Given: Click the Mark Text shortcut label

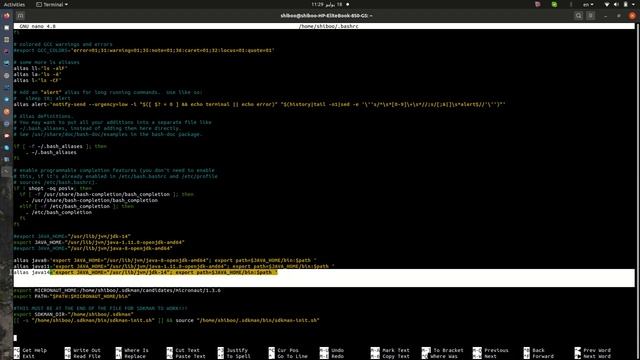Looking at the screenshot, I should click(x=396, y=350).
